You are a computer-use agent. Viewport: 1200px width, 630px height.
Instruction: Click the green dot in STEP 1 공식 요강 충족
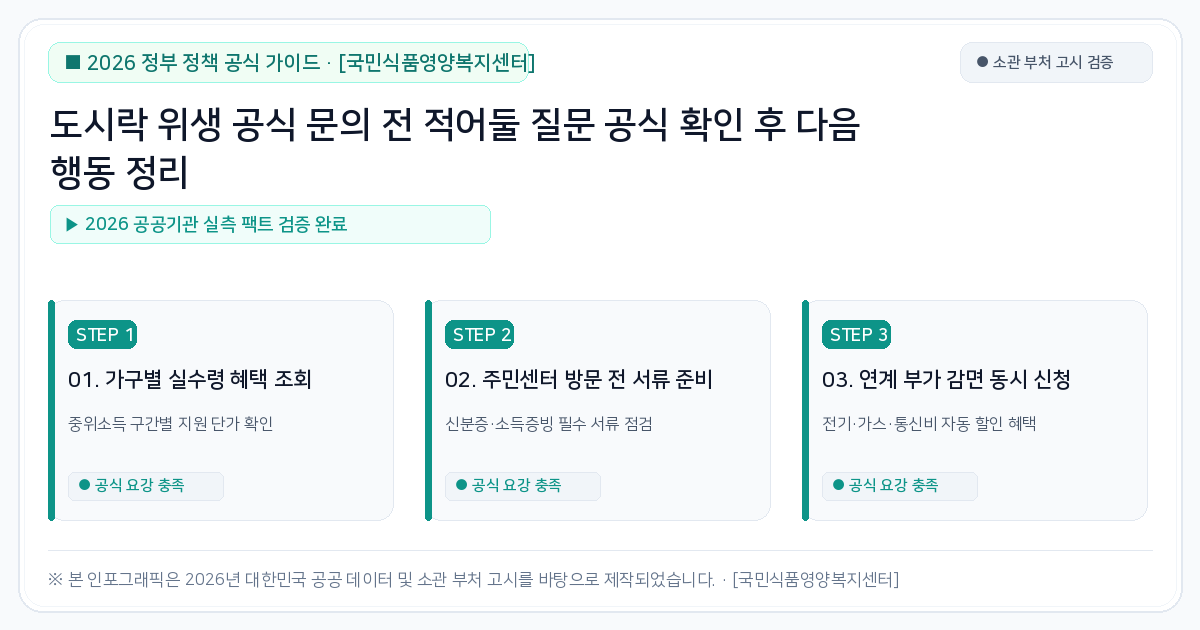84,485
